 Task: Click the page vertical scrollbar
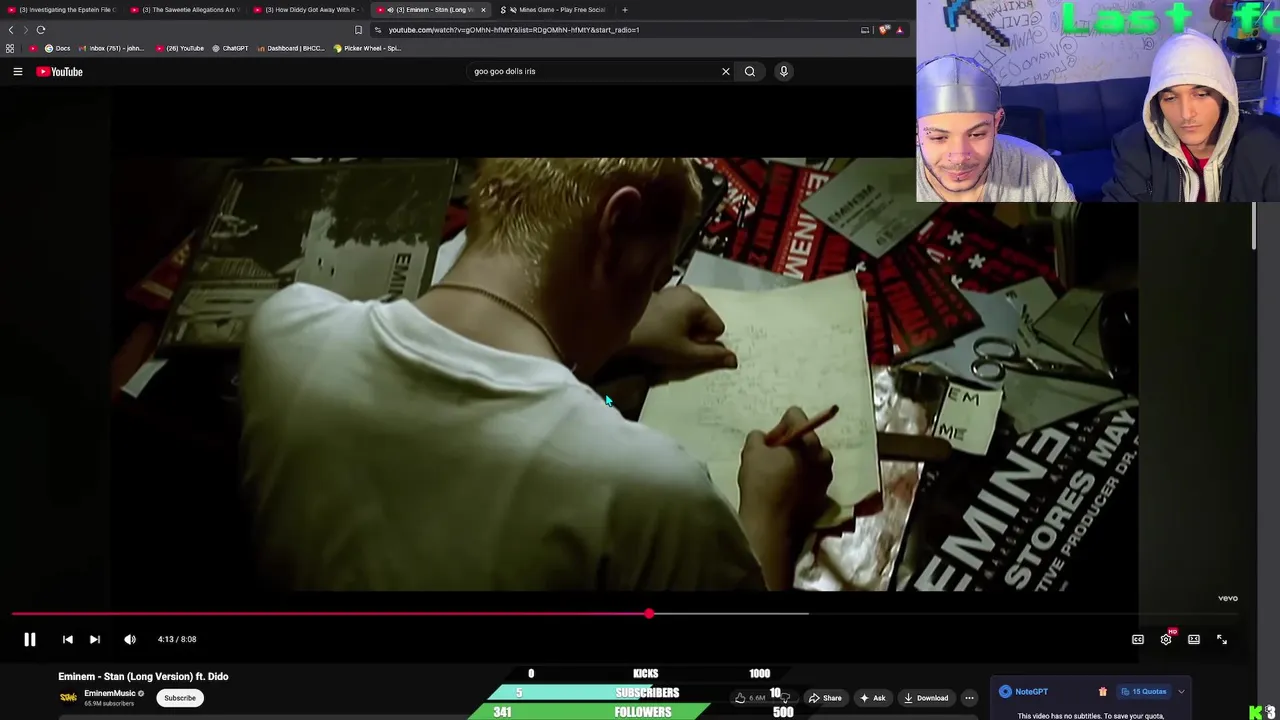point(1253,226)
